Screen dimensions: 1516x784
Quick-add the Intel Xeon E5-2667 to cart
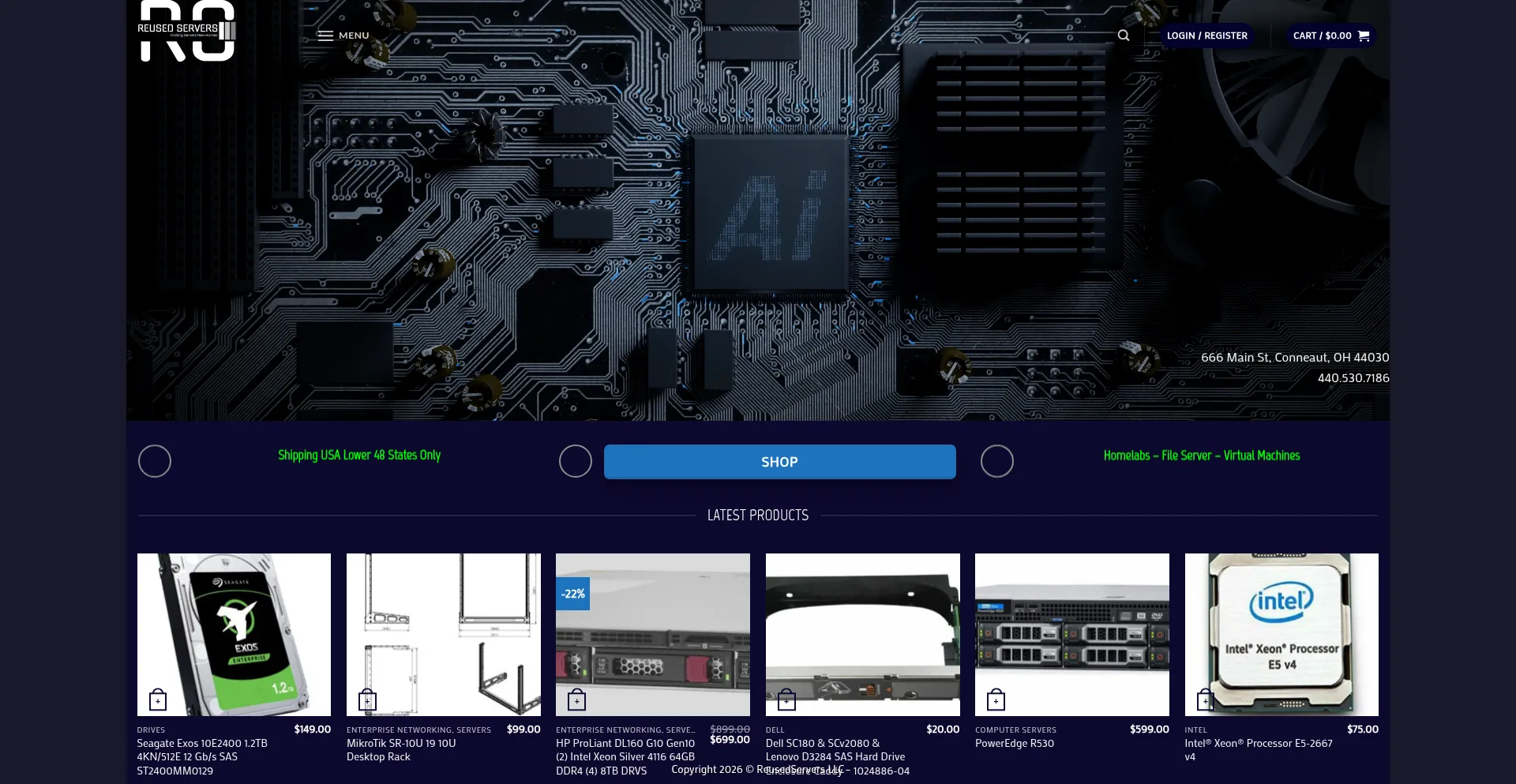[1205, 700]
